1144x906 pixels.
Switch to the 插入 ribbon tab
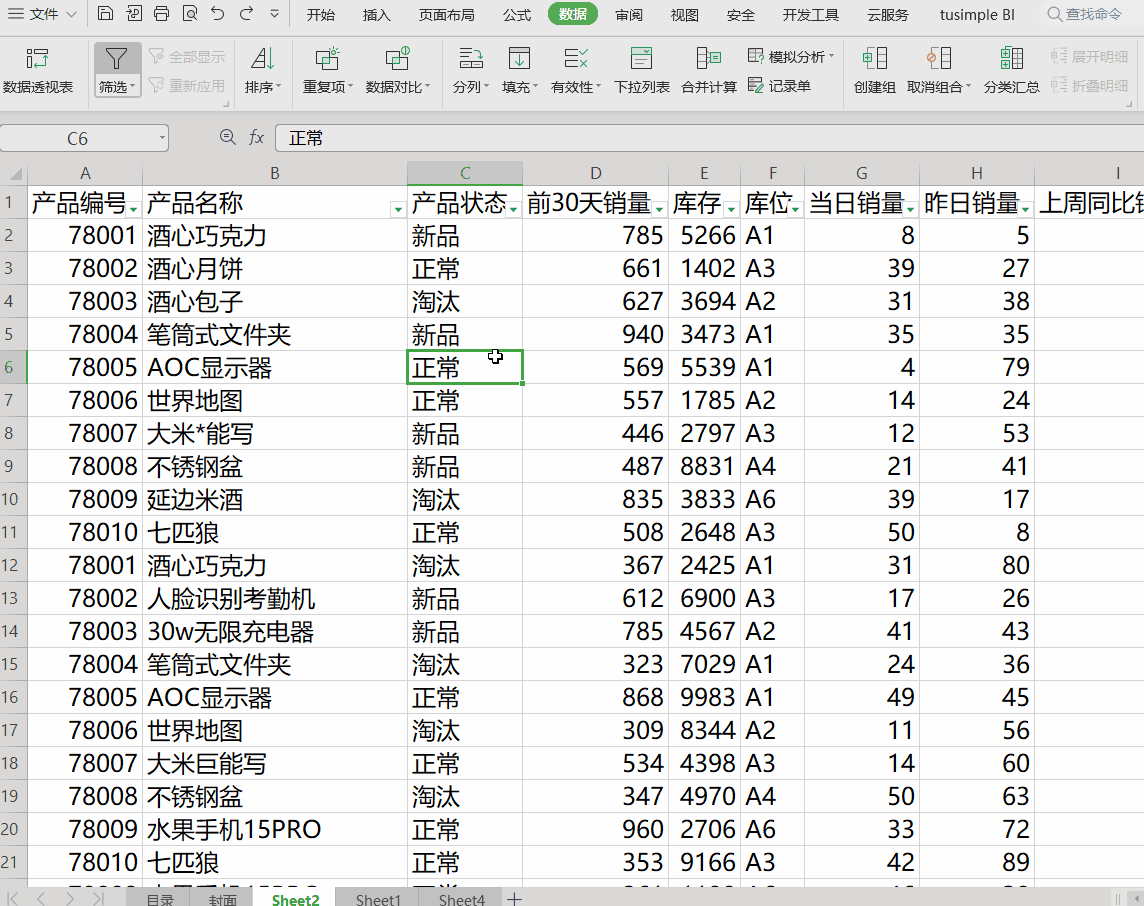376,15
